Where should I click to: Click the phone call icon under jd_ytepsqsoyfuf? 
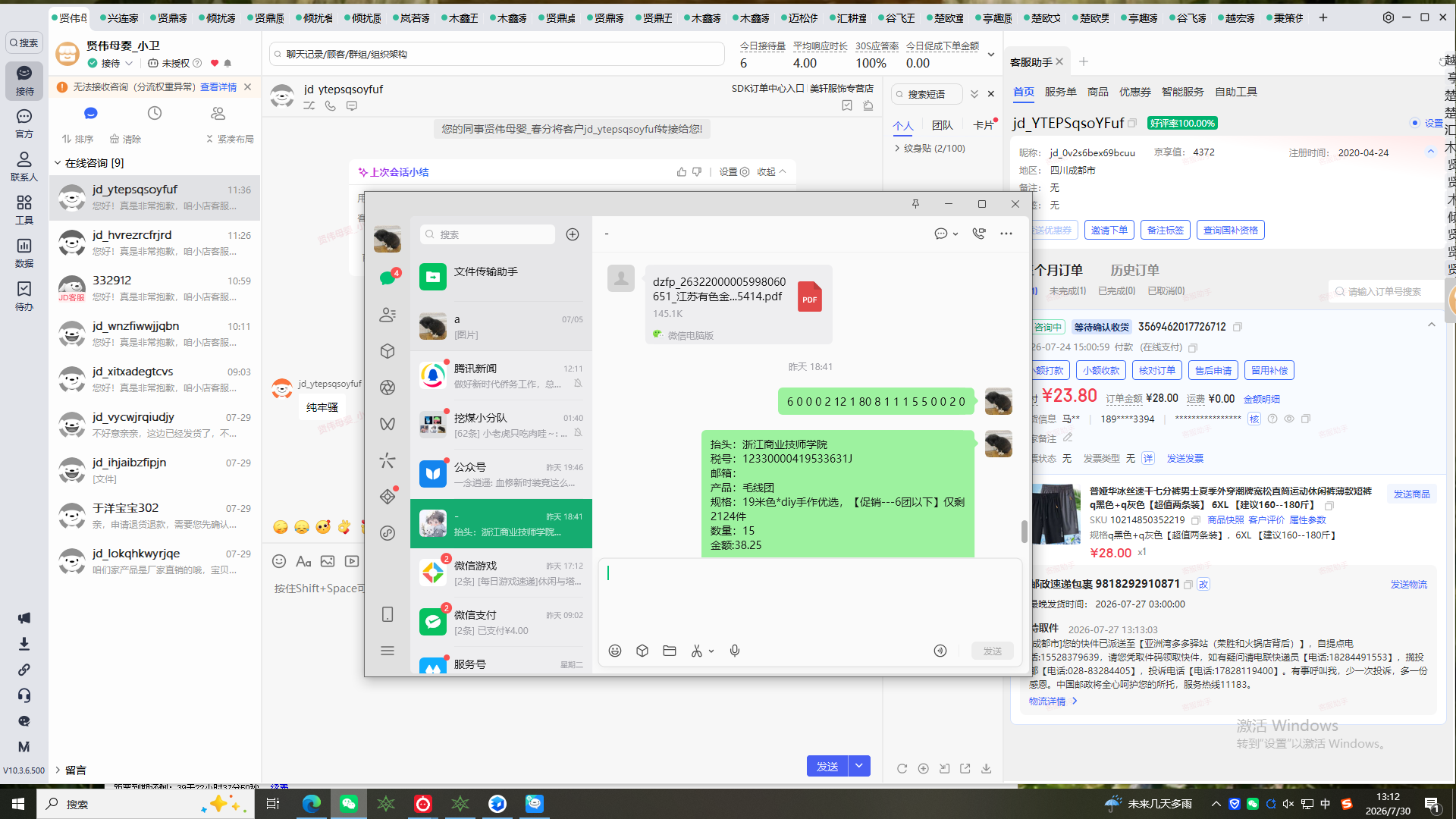331,106
